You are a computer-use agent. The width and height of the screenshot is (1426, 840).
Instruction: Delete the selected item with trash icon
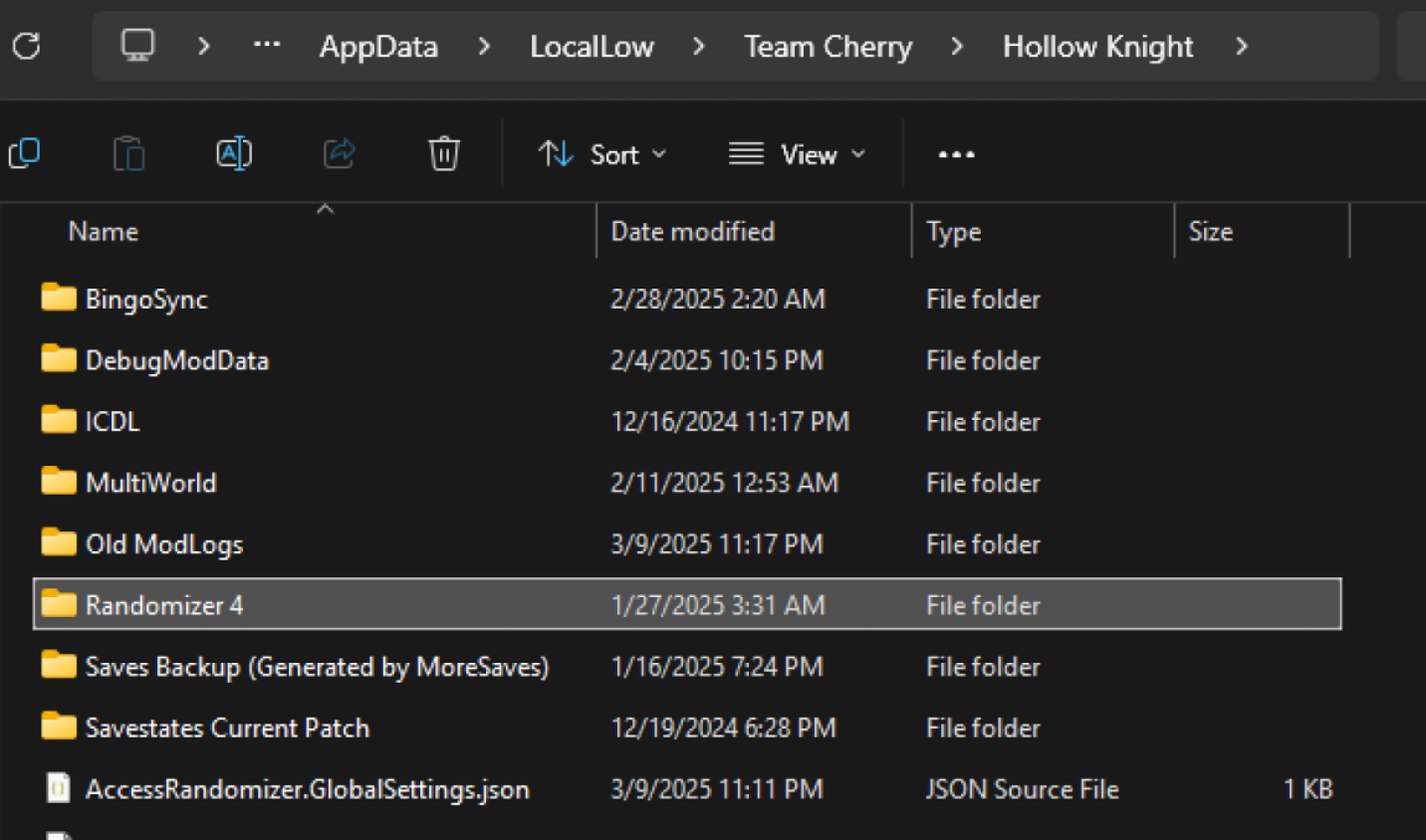click(444, 153)
